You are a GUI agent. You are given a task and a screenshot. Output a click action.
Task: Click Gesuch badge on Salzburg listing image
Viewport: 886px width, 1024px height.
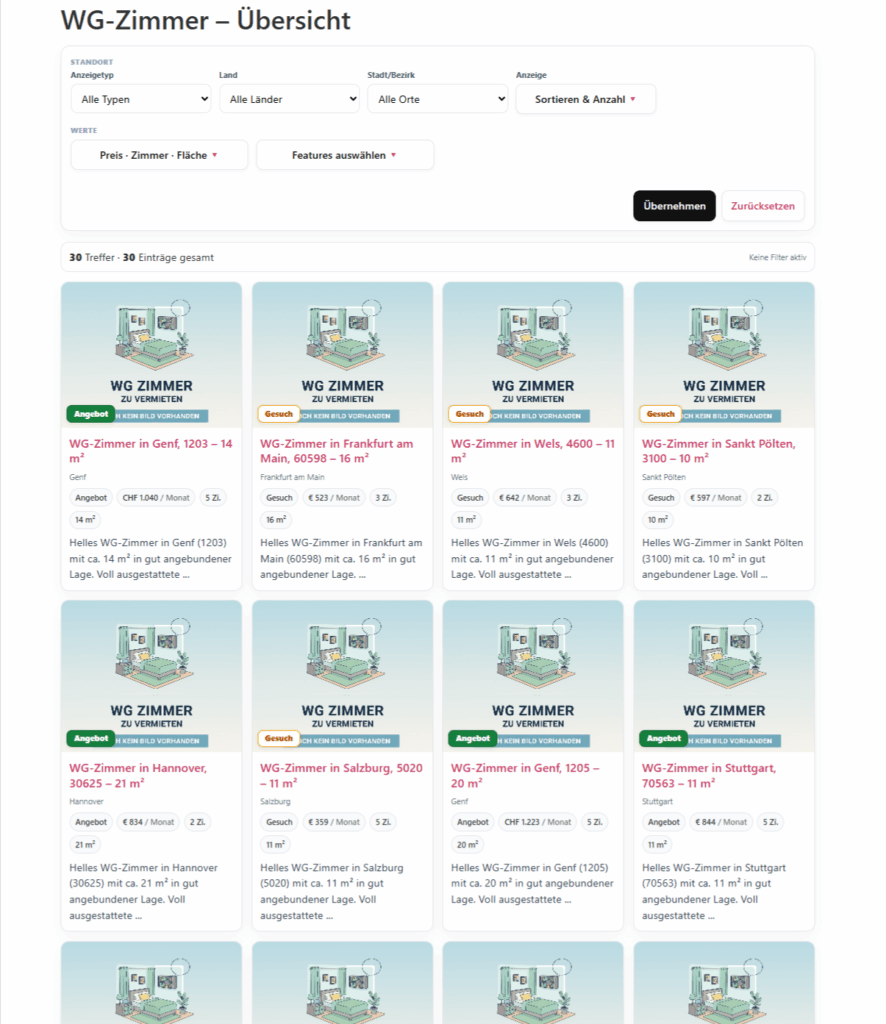pos(279,738)
